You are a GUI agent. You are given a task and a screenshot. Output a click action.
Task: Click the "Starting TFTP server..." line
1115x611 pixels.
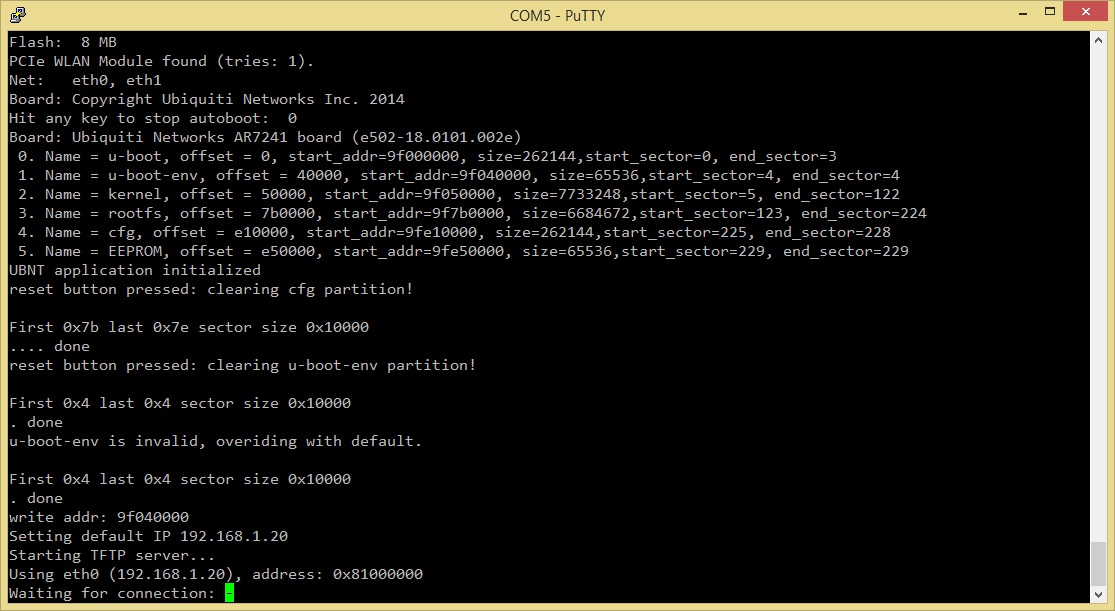(x=98, y=555)
